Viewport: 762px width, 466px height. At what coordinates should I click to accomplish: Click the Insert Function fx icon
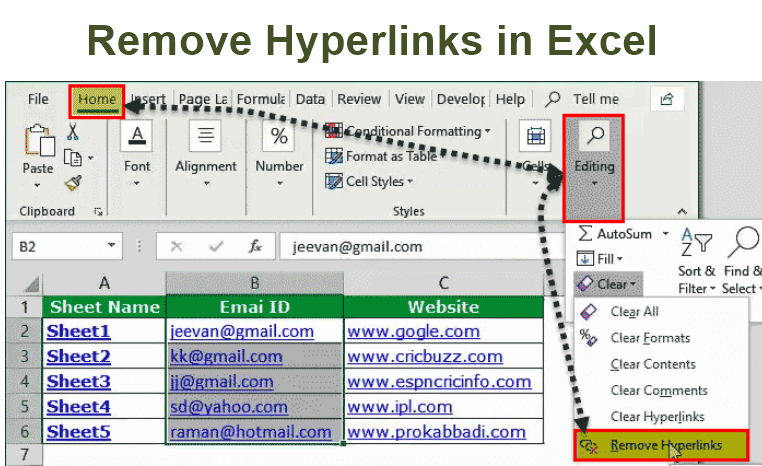coord(255,246)
